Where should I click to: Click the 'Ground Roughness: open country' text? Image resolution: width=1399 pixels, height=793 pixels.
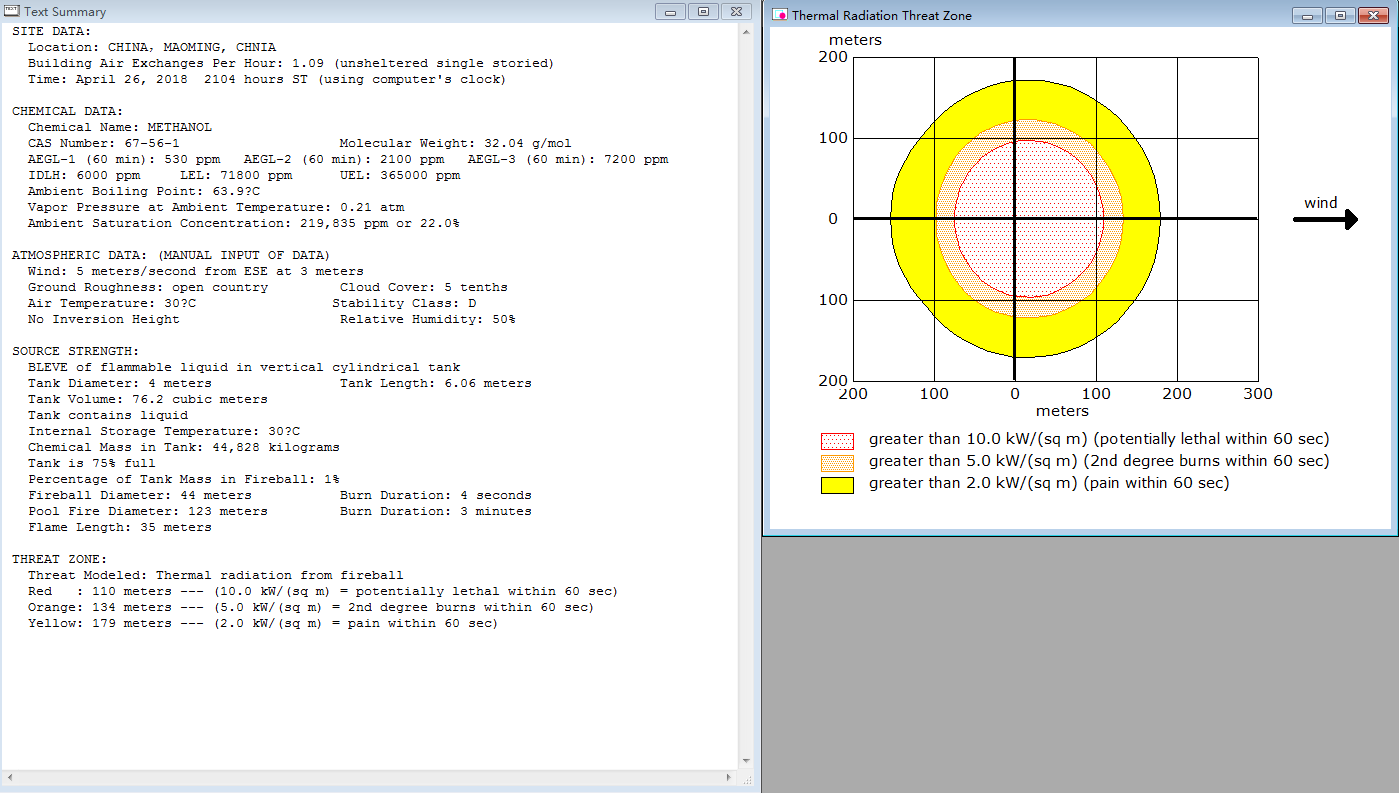point(148,287)
